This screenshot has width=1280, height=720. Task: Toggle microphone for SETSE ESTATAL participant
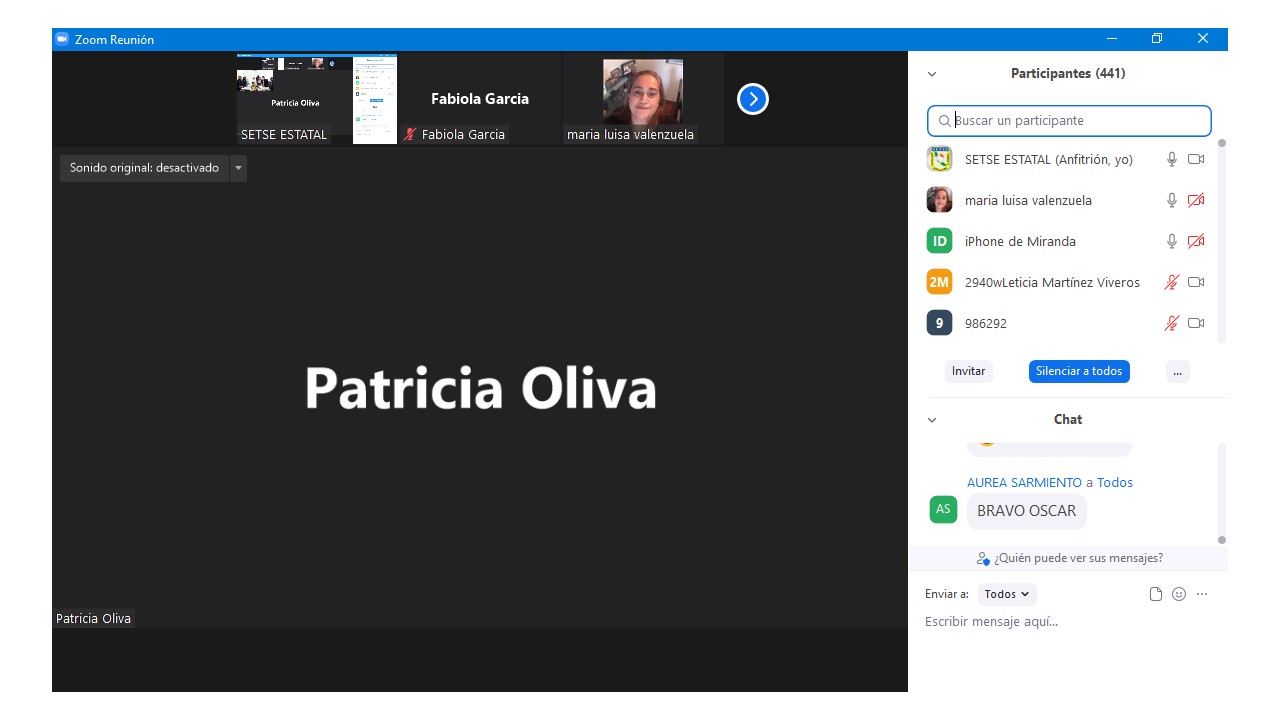pos(1172,159)
